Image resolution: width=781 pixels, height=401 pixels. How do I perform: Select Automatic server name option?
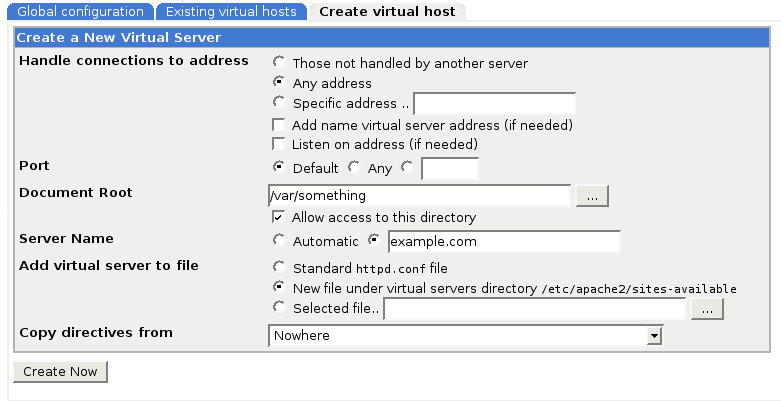[x=279, y=240]
